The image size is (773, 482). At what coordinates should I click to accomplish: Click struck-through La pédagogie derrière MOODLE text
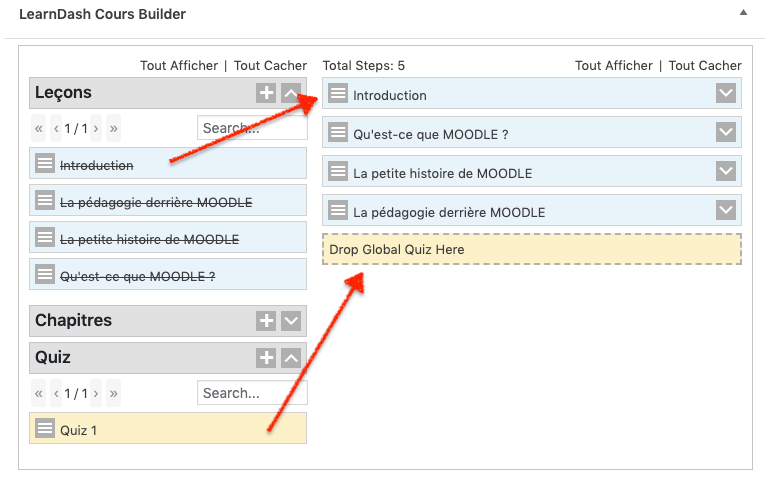(156, 203)
